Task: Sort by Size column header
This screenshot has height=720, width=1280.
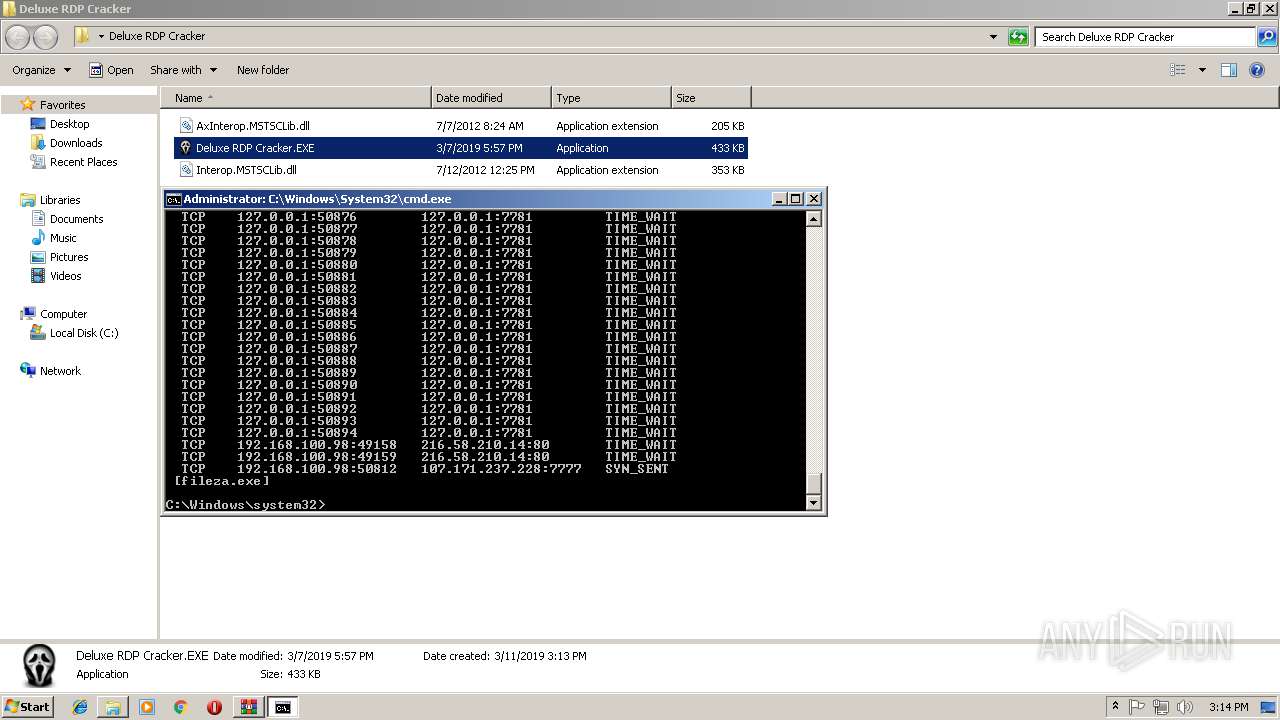Action: click(711, 98)
